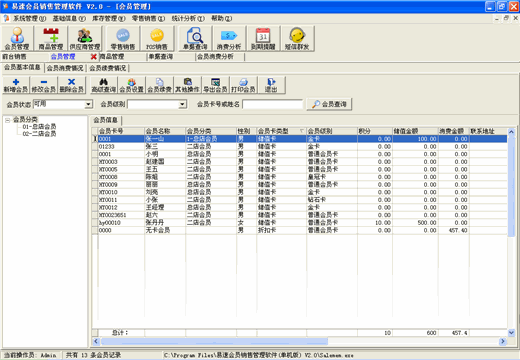The image size is (520, 360).
Task: Click horizontal scrollbar right arrow
Action: [503, 341]
